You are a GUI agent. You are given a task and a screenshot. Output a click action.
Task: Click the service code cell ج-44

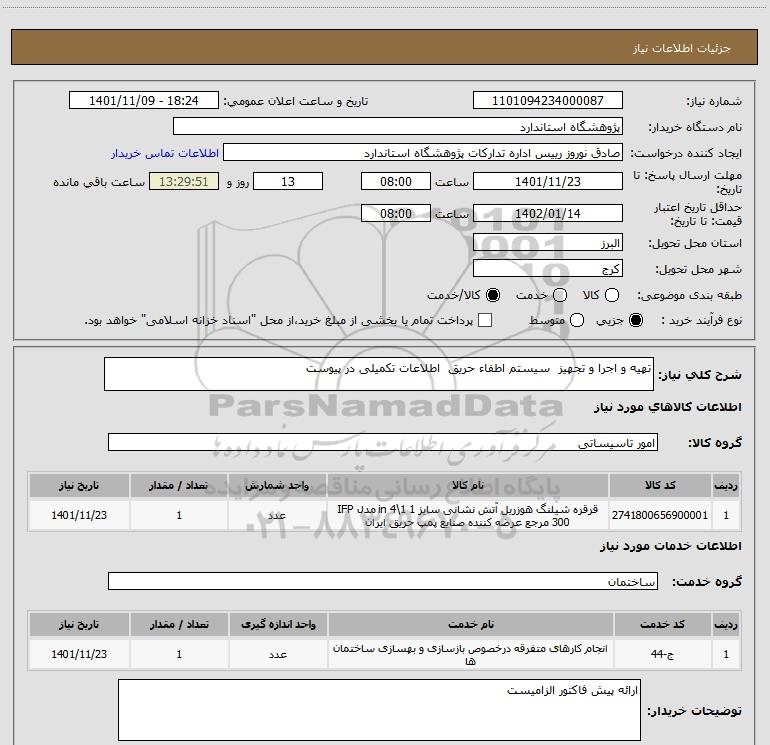[x=662, y=654]
